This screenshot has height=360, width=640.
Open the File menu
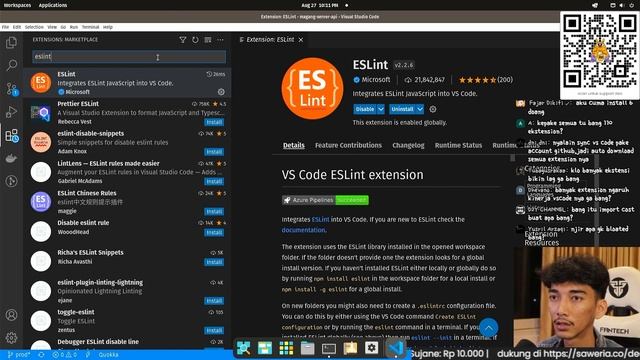pyautogui.click(x=5, y=27)
